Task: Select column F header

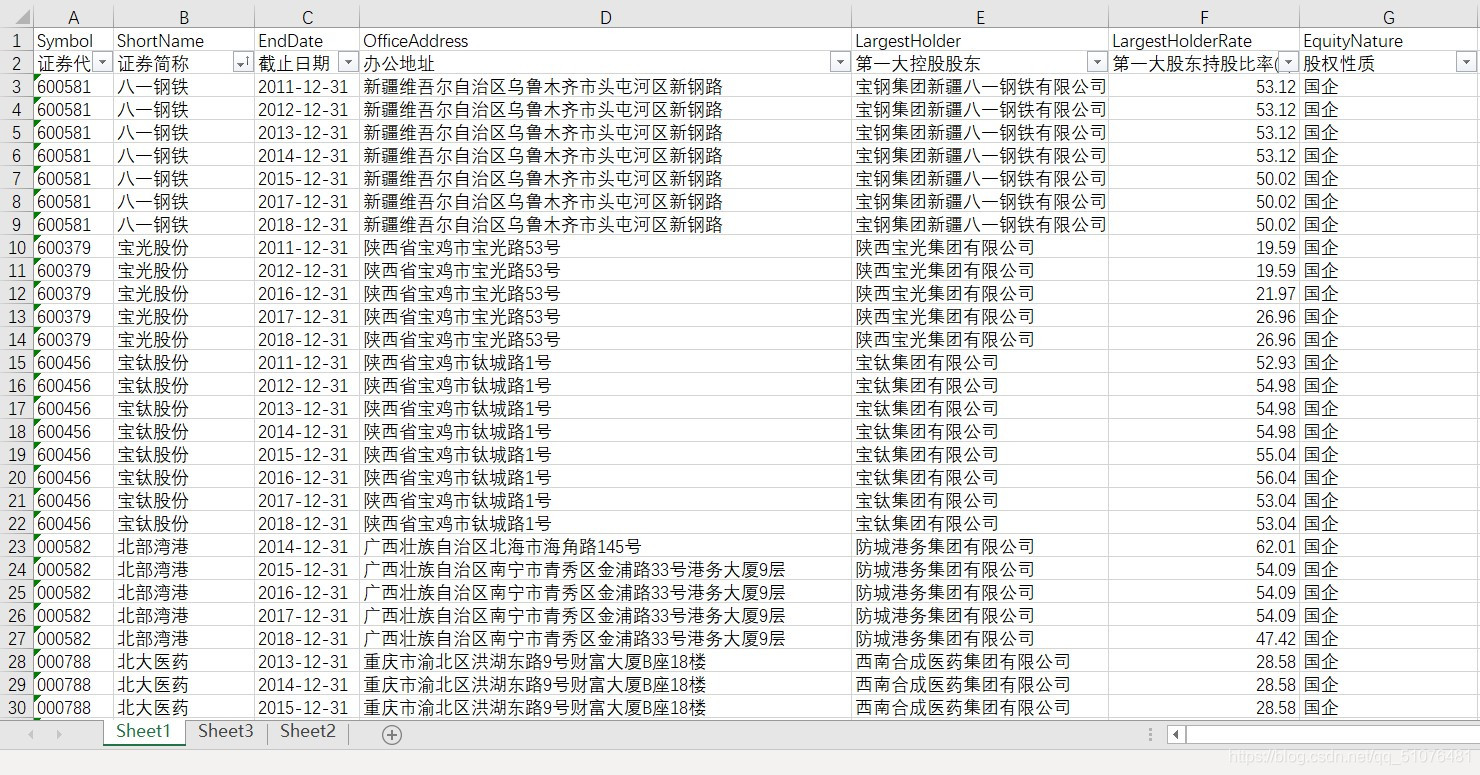Action: point(1204,17)
